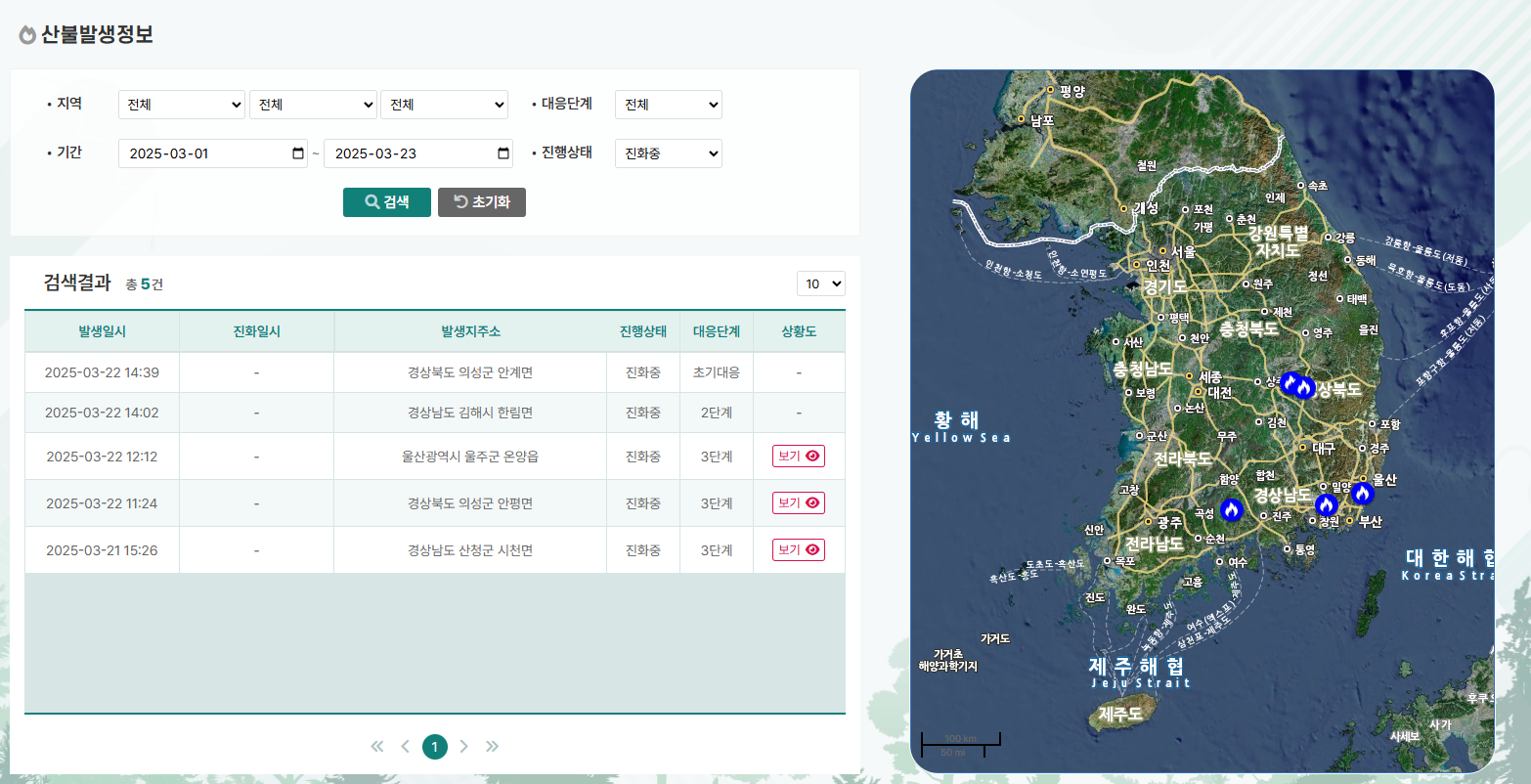Screen dimensions: 1531x784
Task: Click timestamp 2025-03-22 14:39
Action: 102,372
